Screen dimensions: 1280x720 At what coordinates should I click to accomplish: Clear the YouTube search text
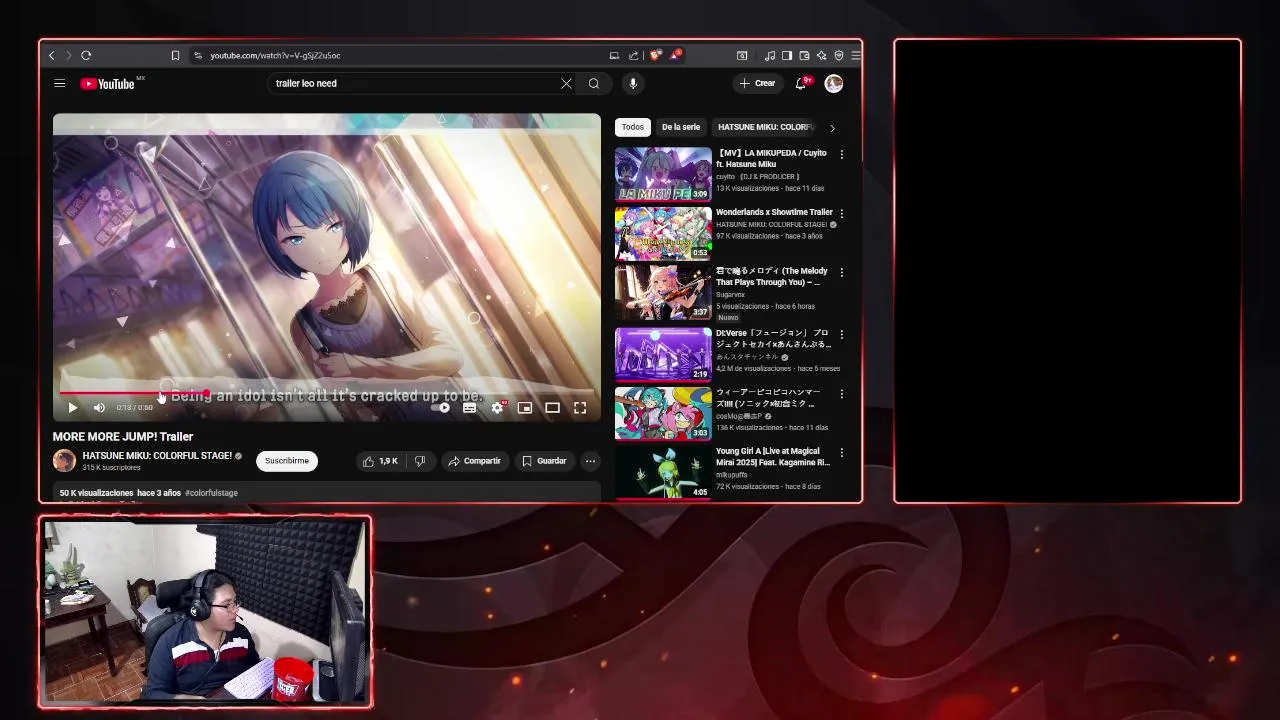(x=566, y=84)
